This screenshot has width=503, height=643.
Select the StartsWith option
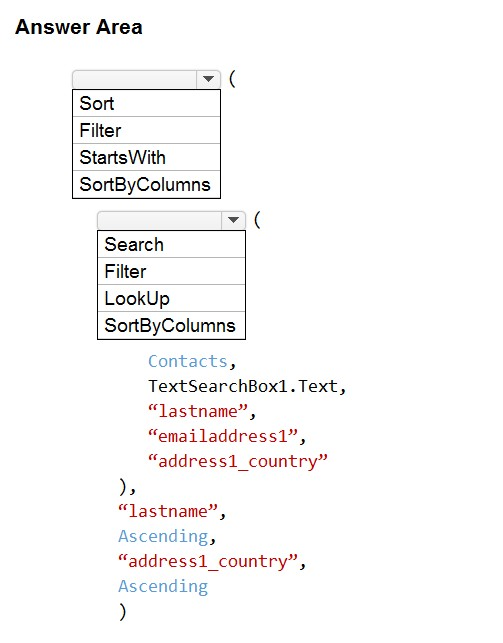[x=146, y=157]
